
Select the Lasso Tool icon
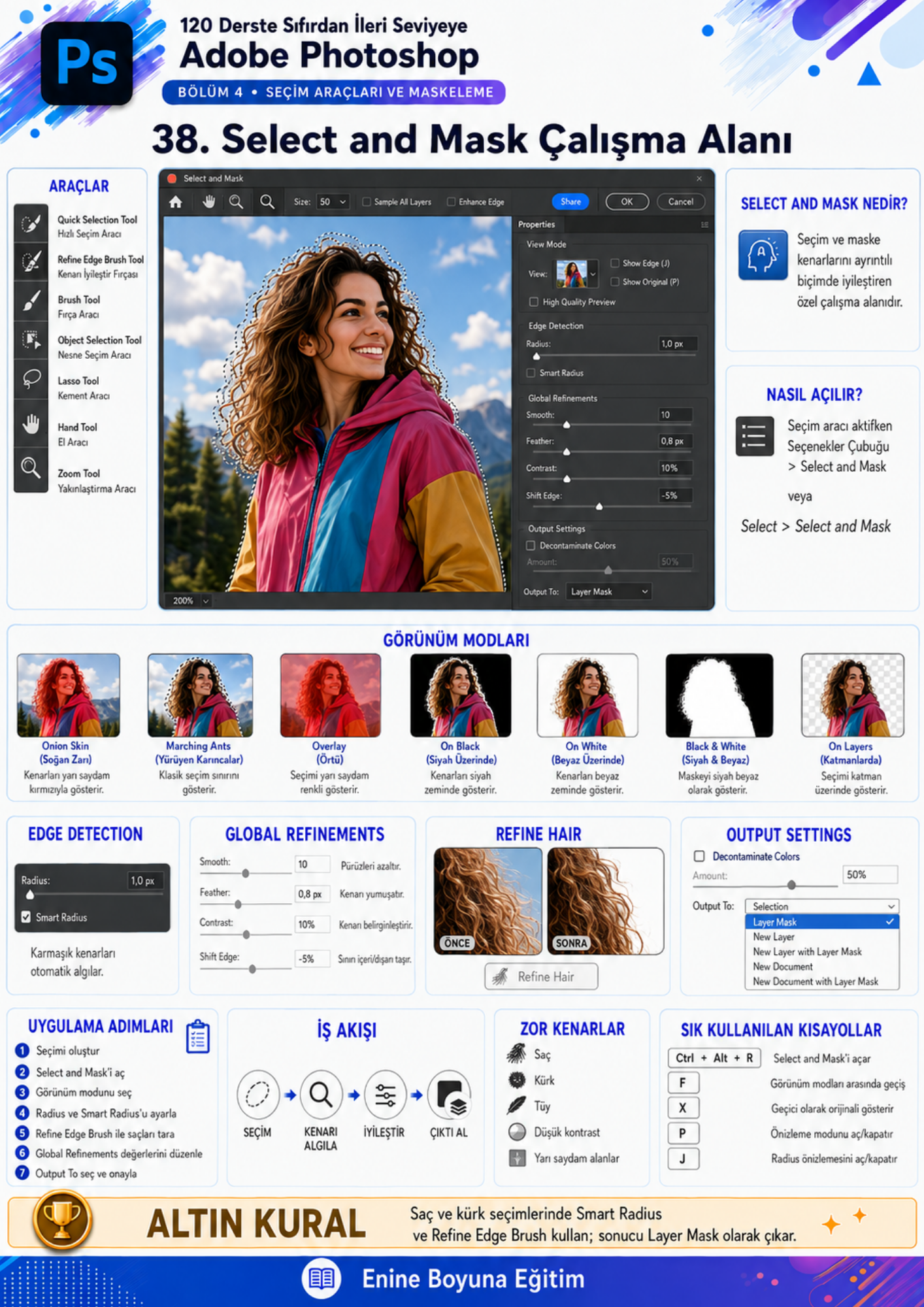point(31,380)
